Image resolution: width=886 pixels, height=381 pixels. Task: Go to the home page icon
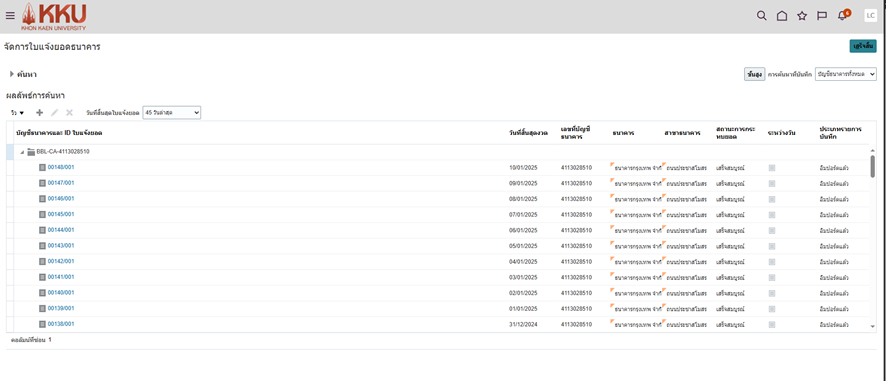[781, 16]
